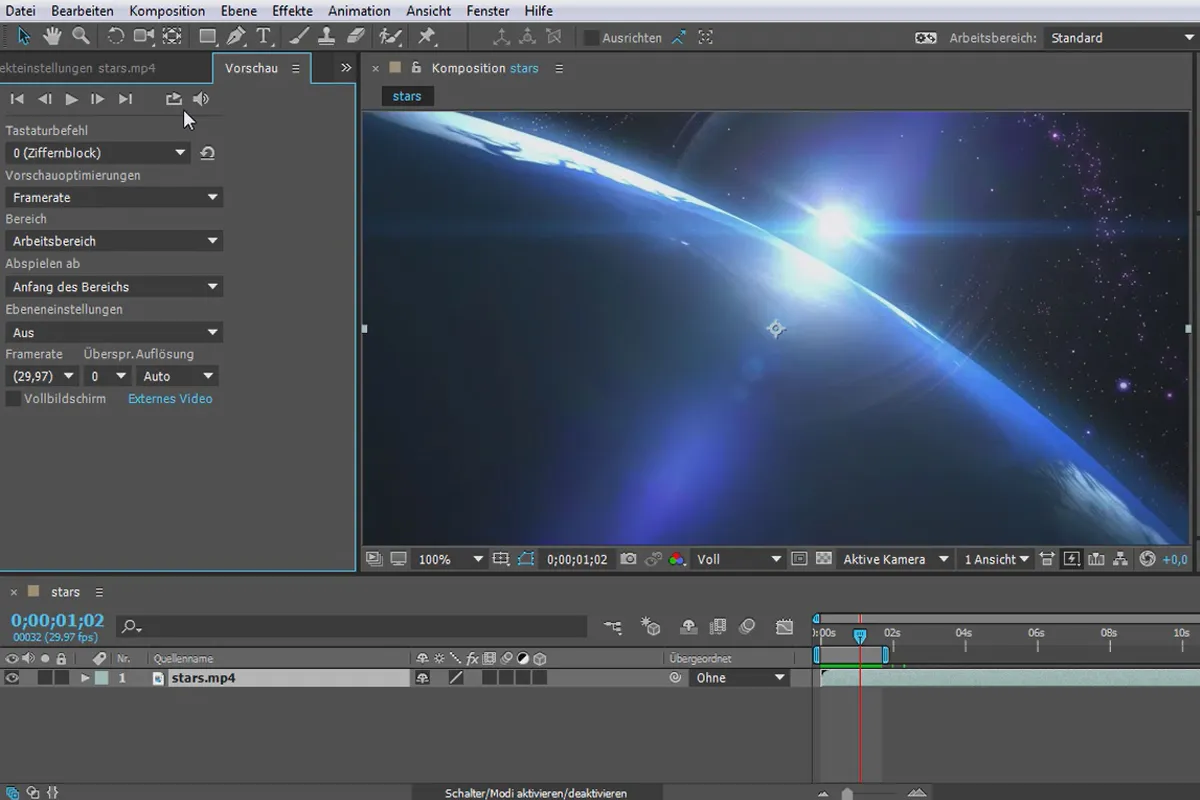Click Schalter/Modi aktivieren/deaktivieren button
Image resolution: width=1200 pixels, height=800 pixels.
[536, 793]
